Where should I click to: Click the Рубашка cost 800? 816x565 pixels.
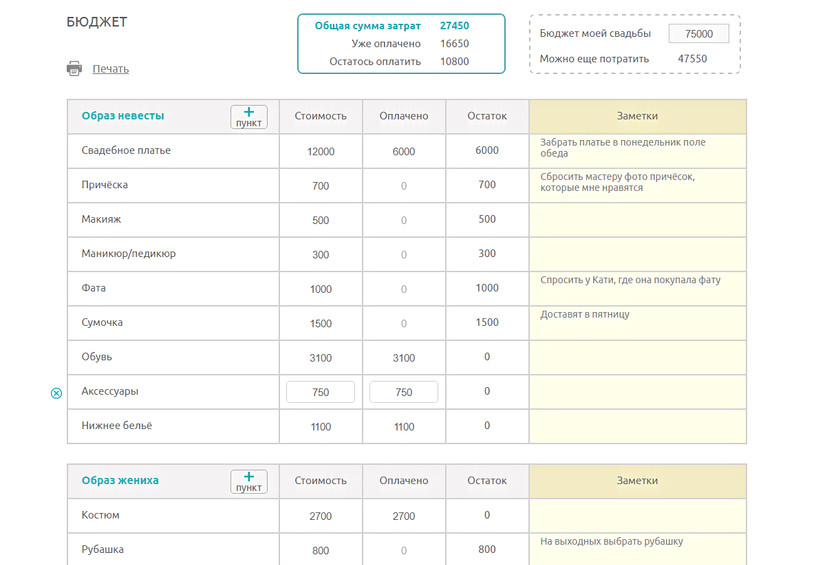[x=321, y=550]
